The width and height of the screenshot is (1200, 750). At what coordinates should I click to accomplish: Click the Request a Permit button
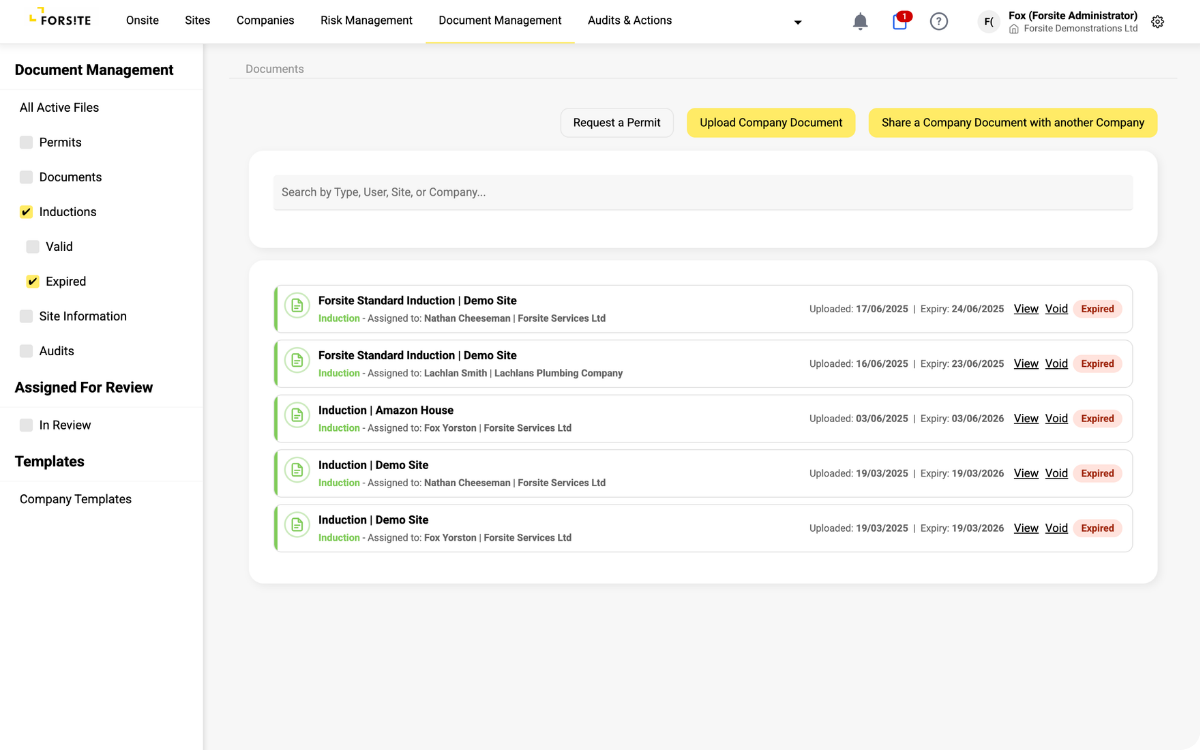point(617,123)
